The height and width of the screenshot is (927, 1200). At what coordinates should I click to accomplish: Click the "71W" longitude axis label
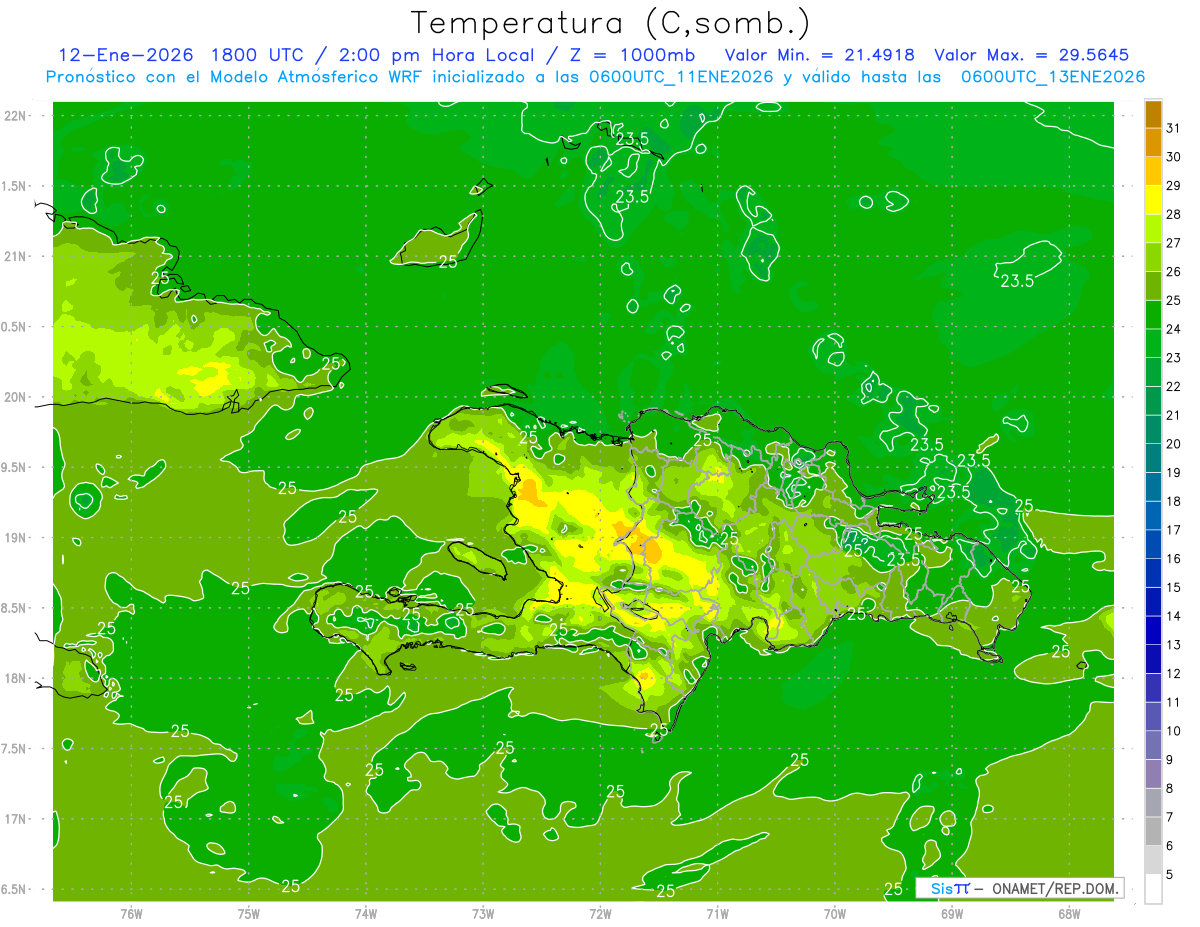(717, 913)
